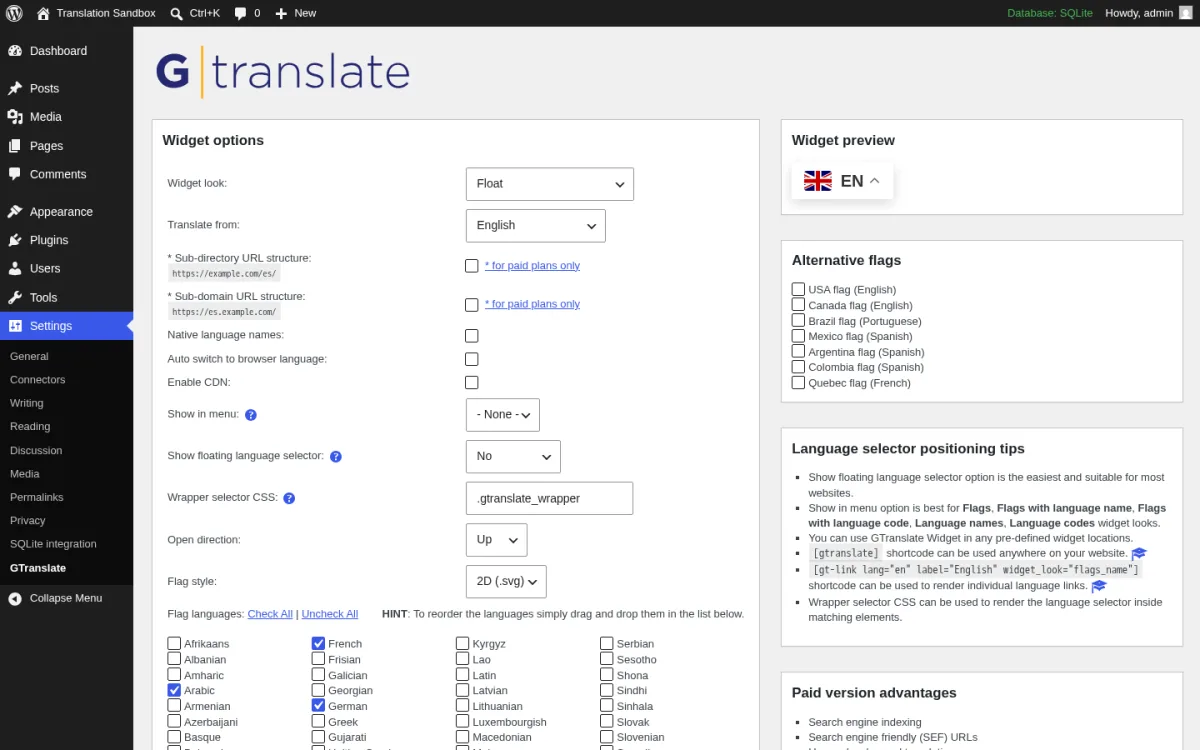Screen dimensions: 1200x750
Task: Click help icon for Wrapper selector CSS
Action: 289,498
